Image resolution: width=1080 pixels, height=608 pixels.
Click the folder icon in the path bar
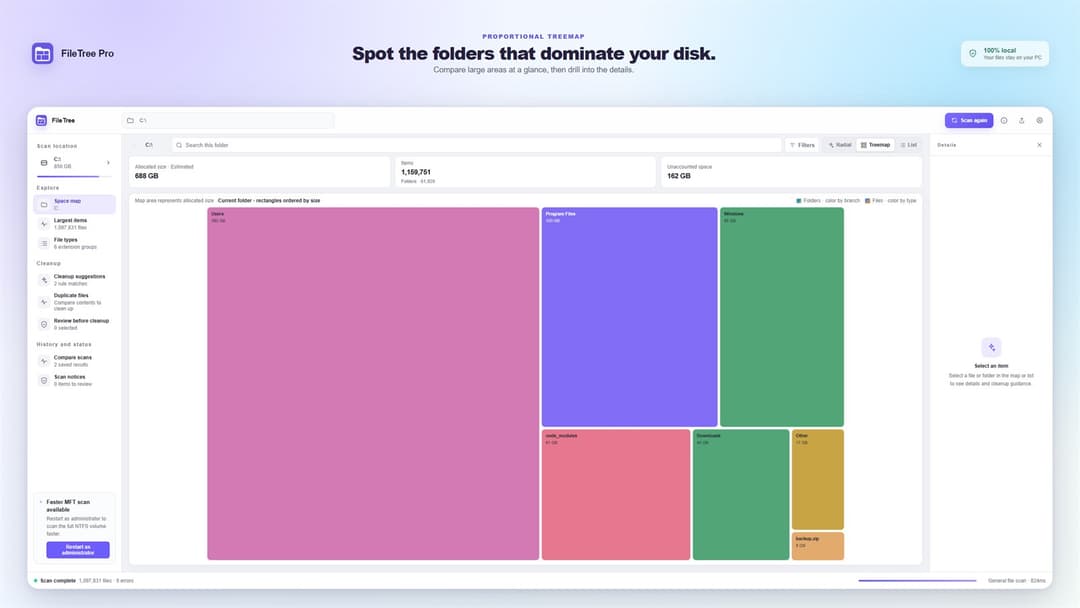pos(130,120)
